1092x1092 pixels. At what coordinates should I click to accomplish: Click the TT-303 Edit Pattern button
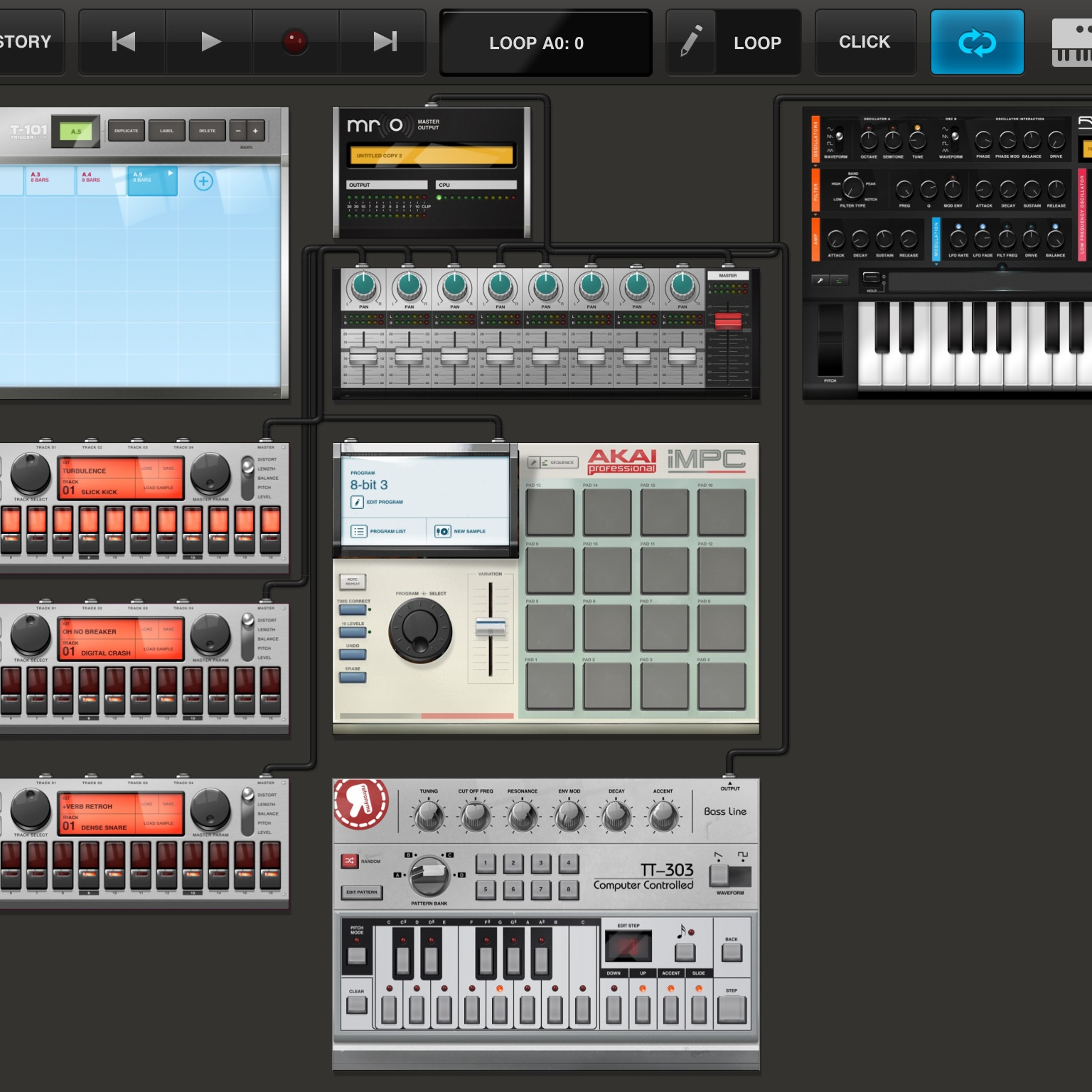[362, 892]
